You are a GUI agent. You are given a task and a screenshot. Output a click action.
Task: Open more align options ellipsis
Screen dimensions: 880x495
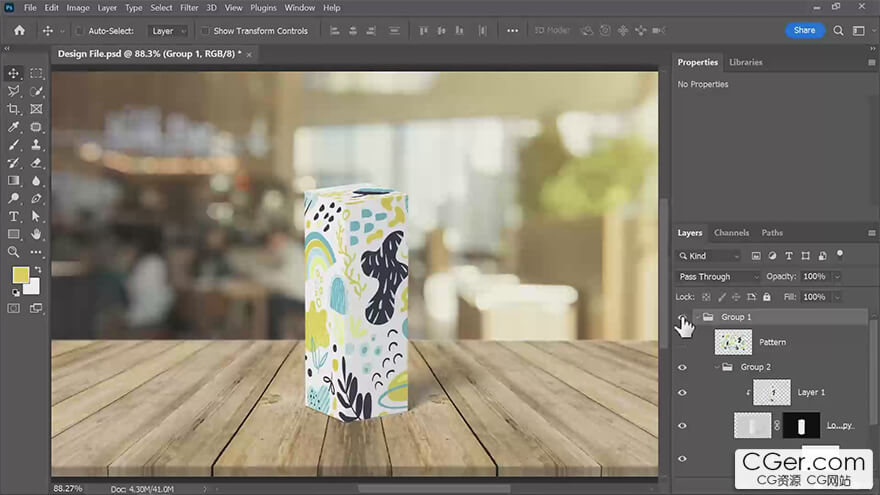(512, 31)
